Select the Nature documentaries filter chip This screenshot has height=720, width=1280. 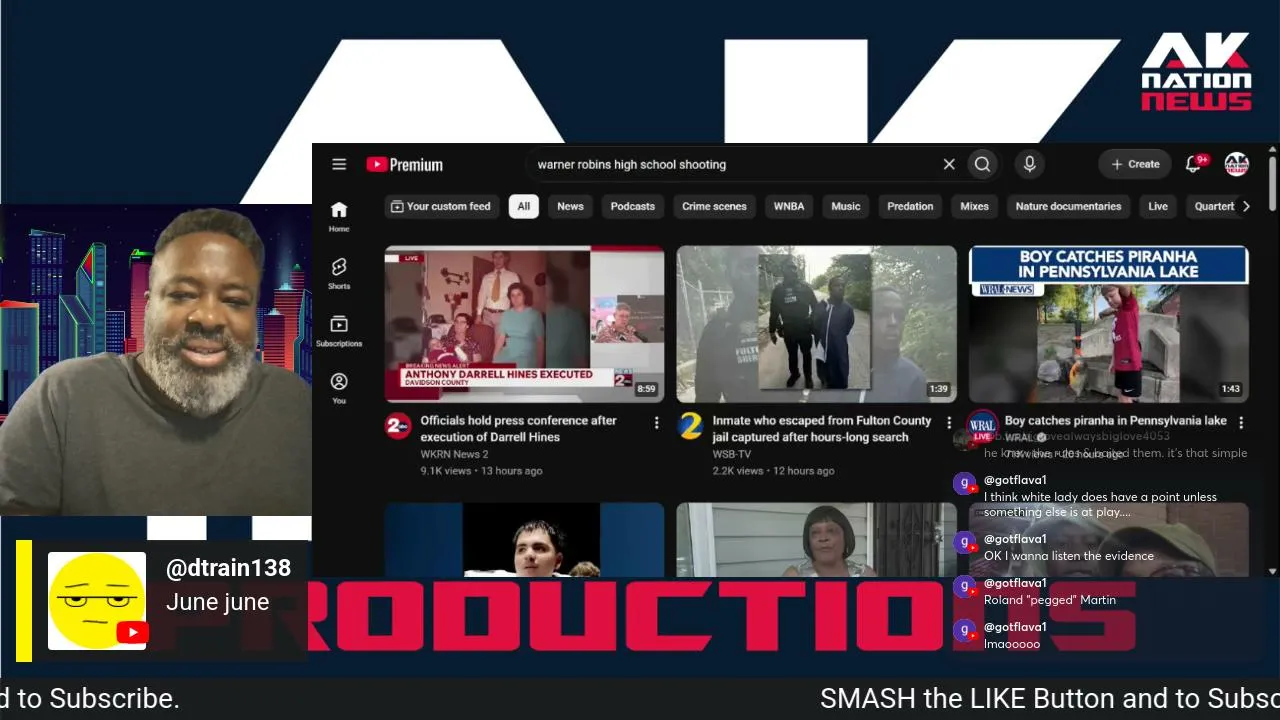click(x=1068, y=206)
